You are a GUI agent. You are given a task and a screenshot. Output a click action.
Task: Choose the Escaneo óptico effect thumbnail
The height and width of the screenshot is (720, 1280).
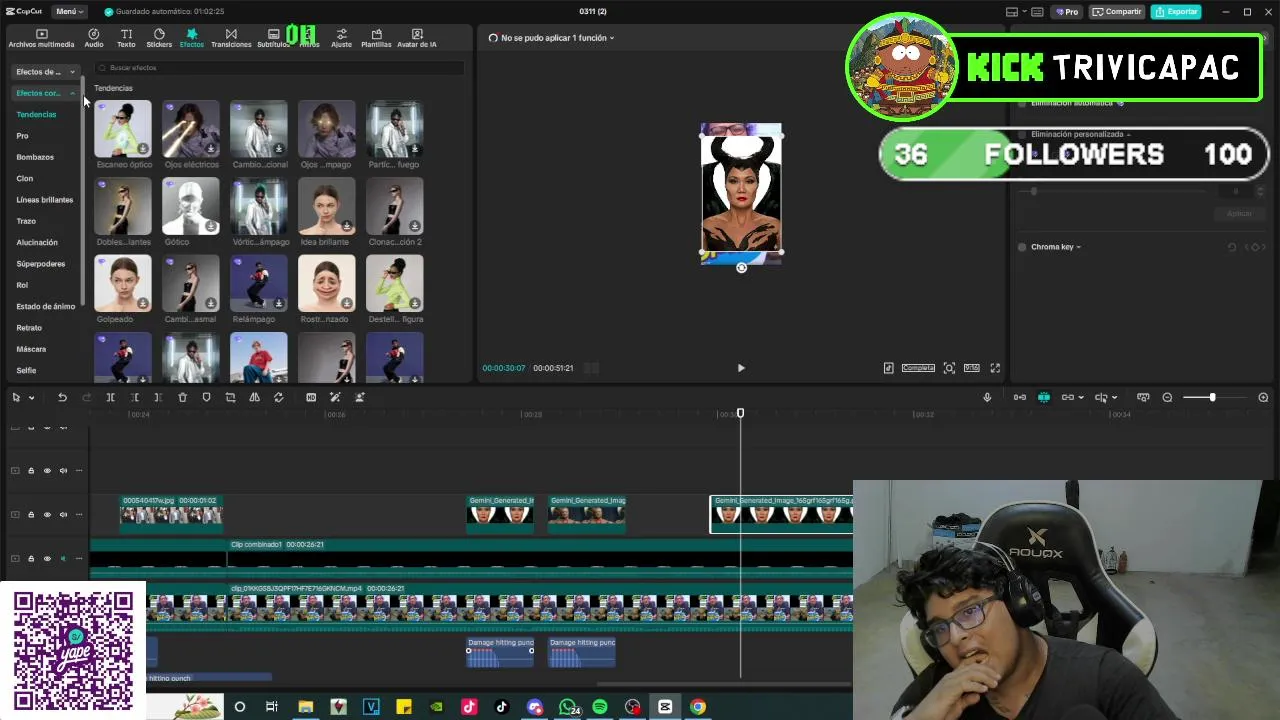(123, 128)
